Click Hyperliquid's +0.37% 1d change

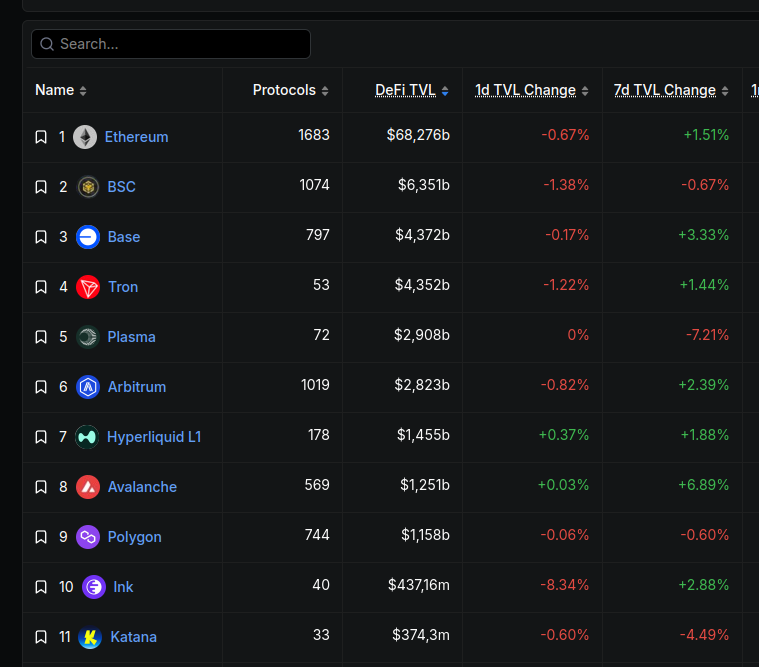[x=564, y=435]
